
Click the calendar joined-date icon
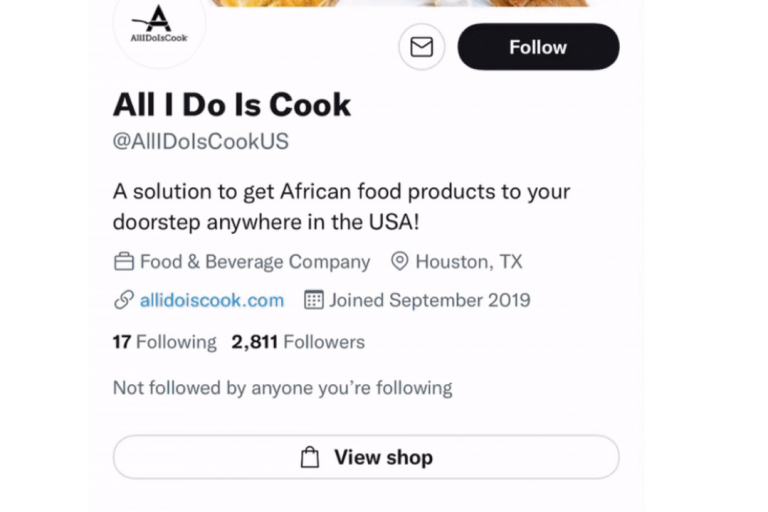(314, 300)
